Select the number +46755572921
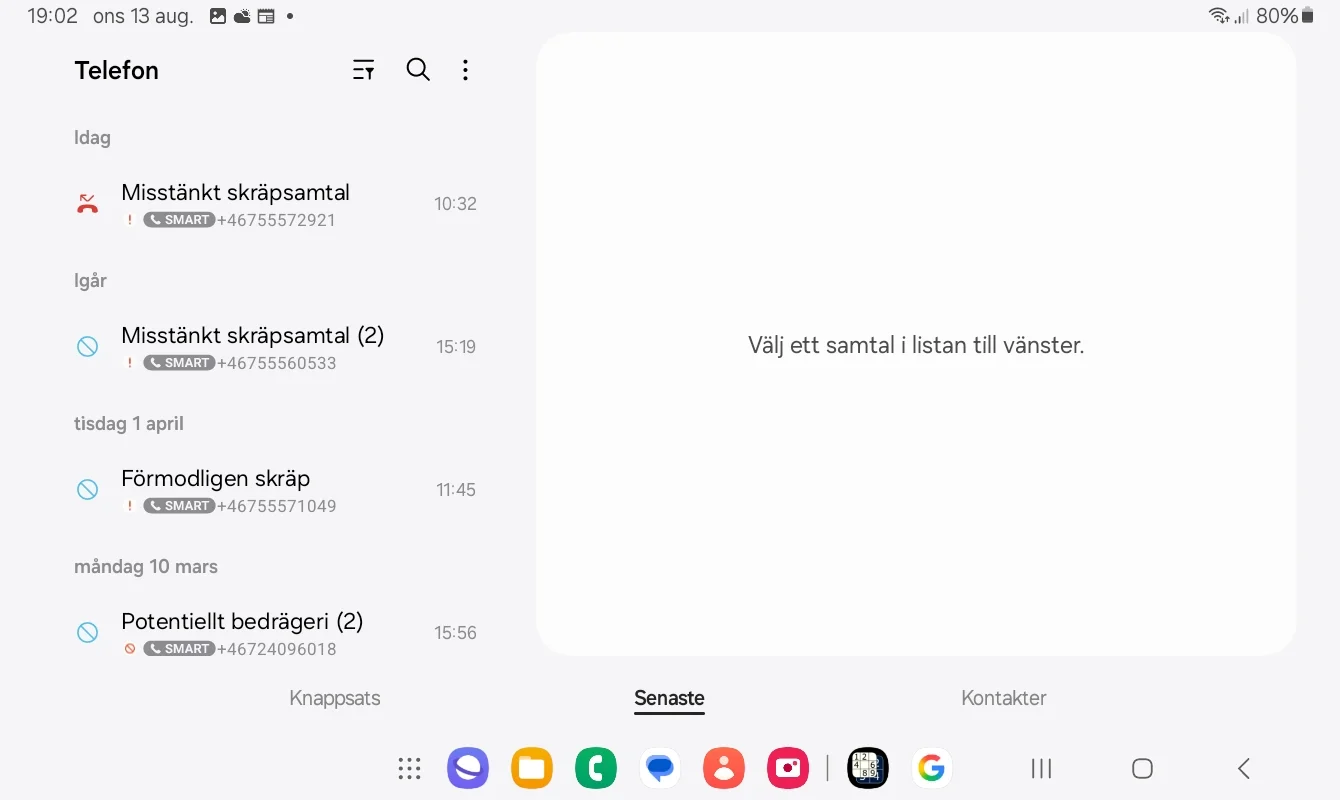Screen dimensions: 1340x800 click(276, 220)
